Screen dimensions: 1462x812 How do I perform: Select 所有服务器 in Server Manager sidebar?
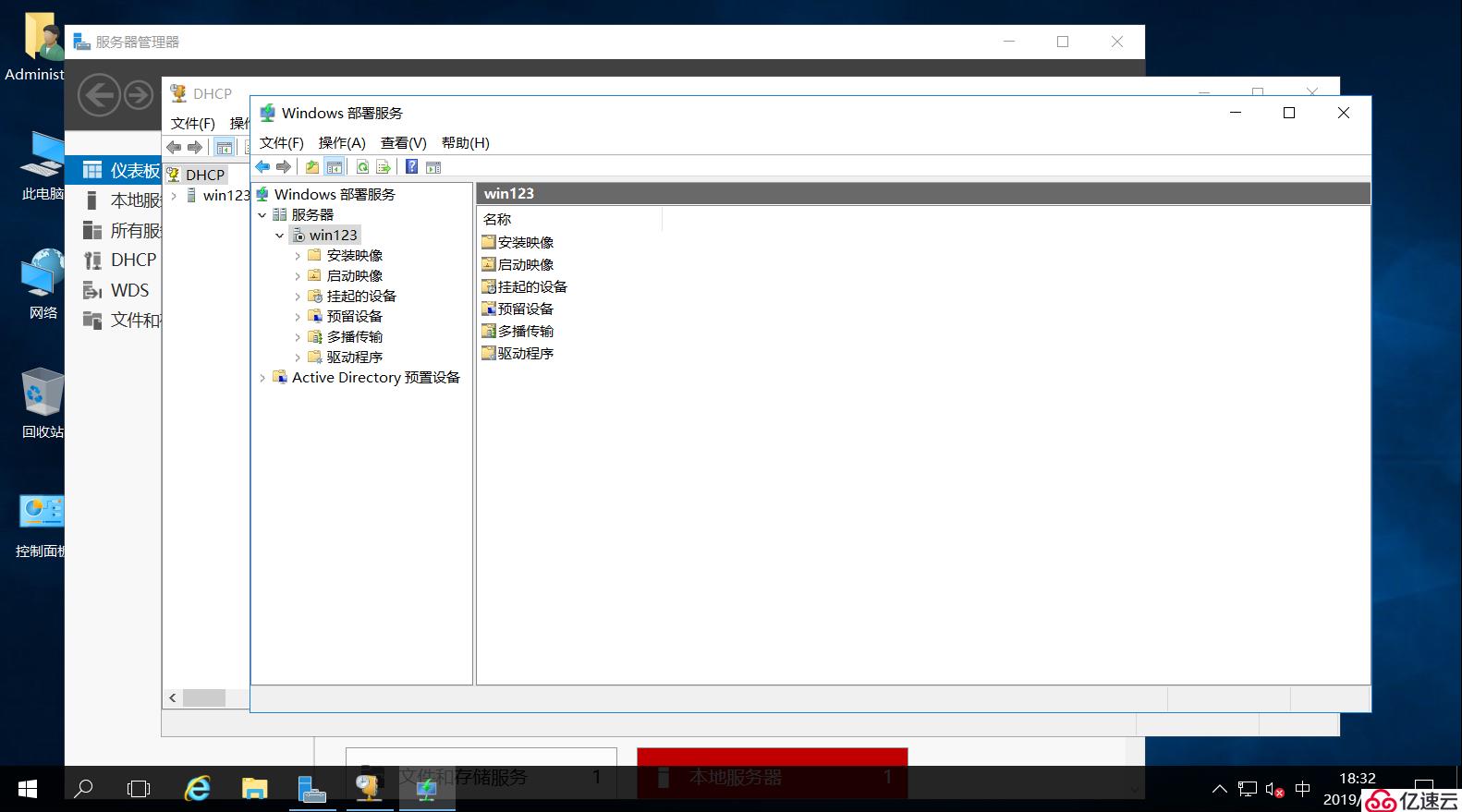114,230
